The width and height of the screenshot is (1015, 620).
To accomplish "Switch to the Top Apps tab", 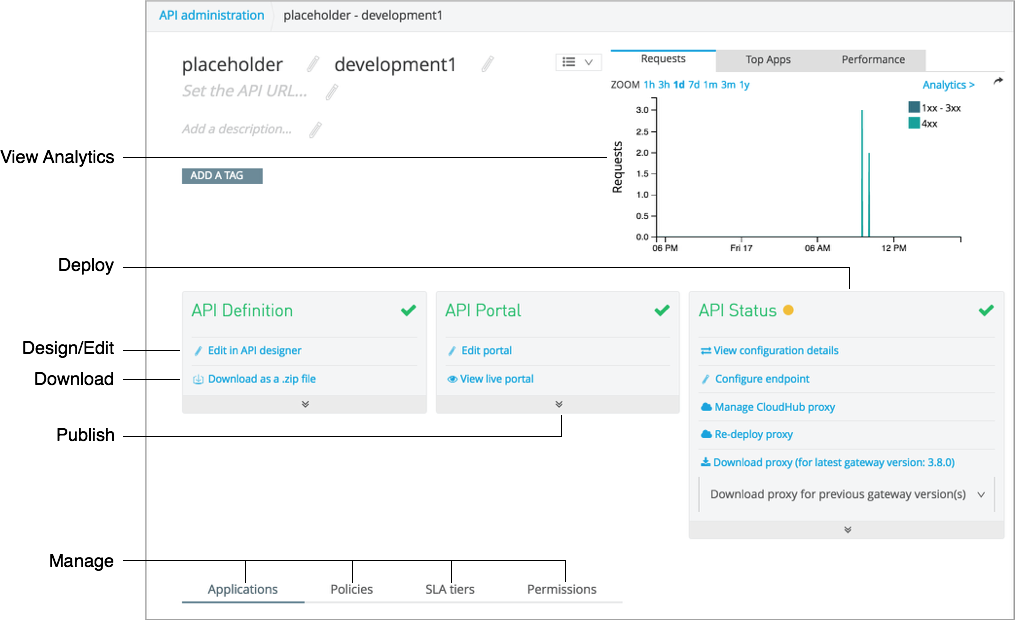I will pos(767,60).
